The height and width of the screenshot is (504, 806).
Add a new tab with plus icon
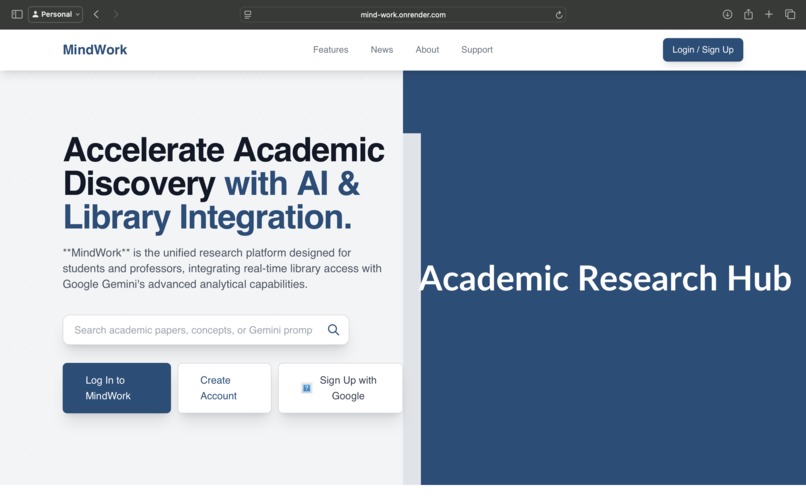point(769,14)
